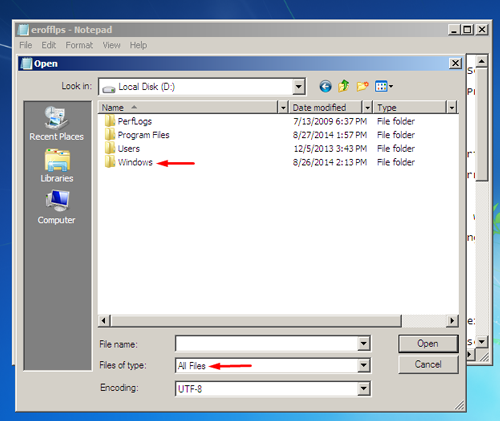
Task: Expand the Look in dropdown
Action: coord(299,87)
